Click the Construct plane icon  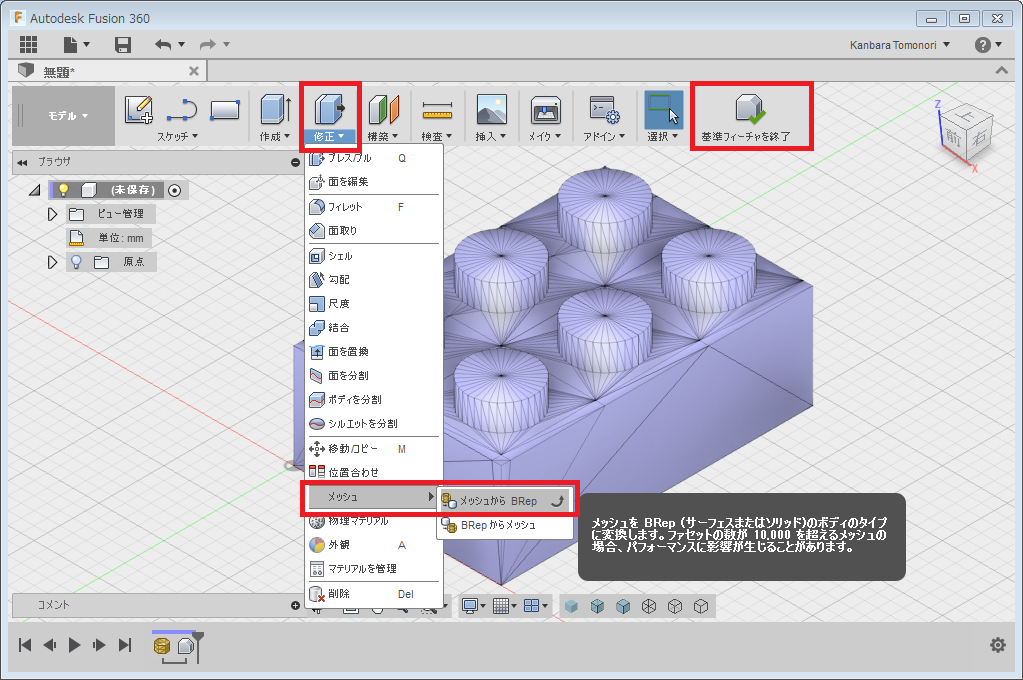pyautogui.click(x=384, y=109)
